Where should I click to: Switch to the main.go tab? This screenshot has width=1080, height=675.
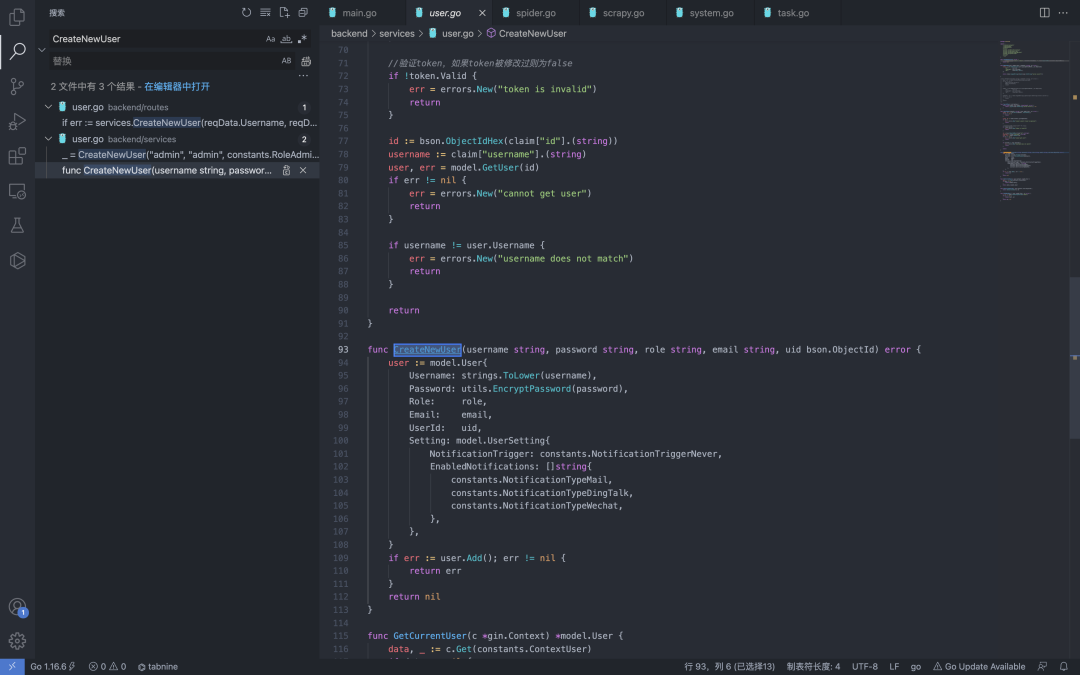click(360, 13)
